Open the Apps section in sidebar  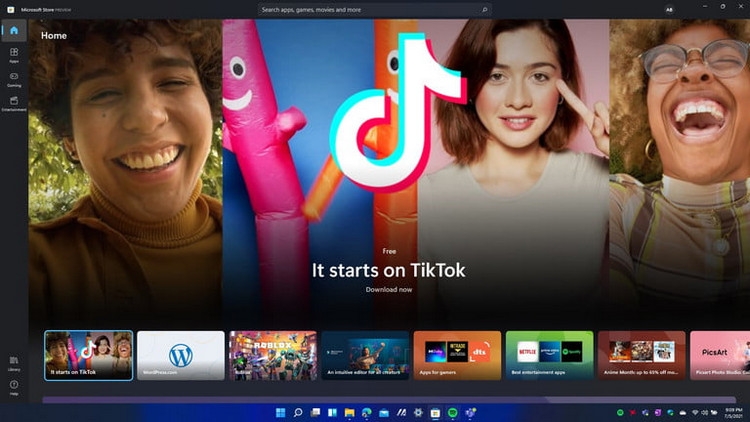tap(14, 55)
